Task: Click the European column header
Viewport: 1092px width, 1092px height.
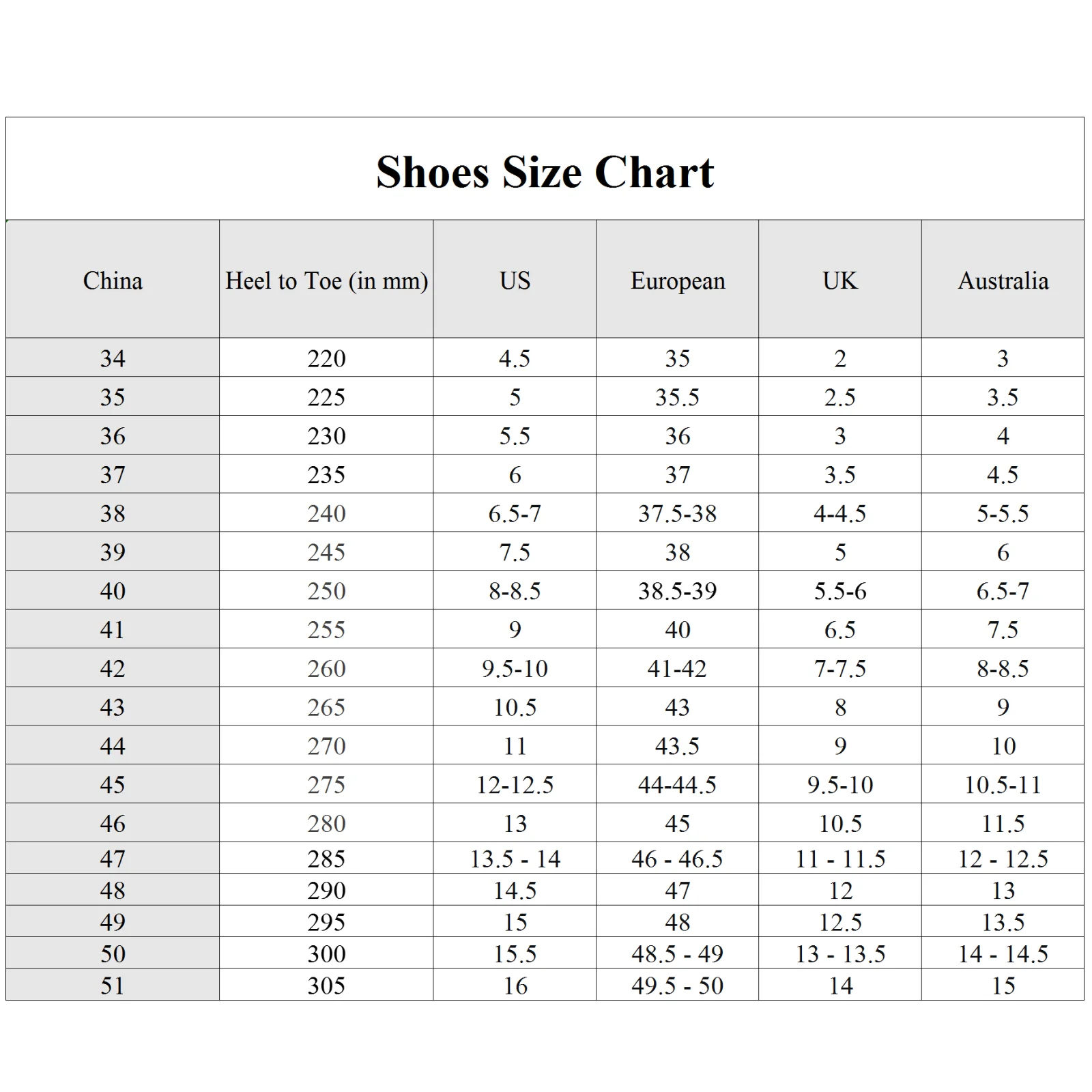Action: pos(678,281)
